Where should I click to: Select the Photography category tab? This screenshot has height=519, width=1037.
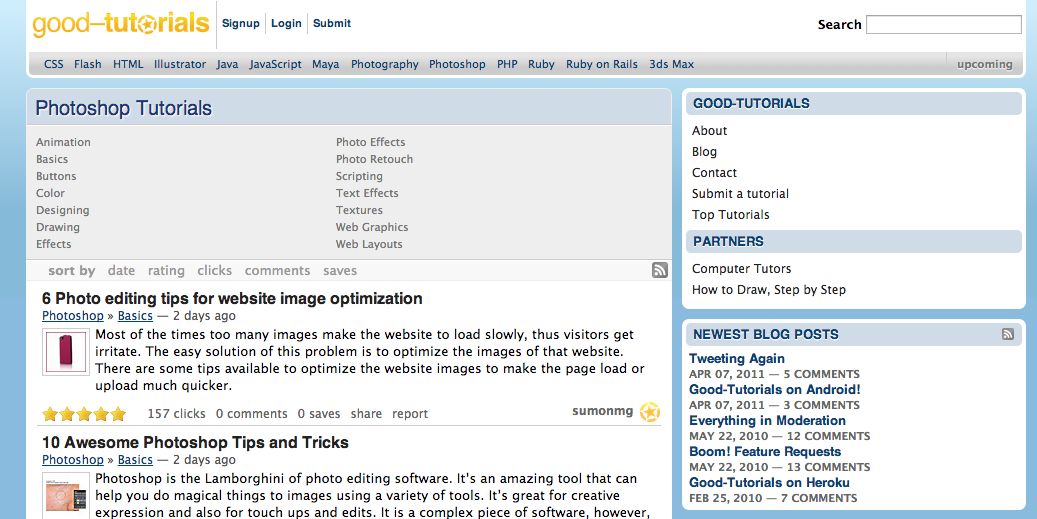384,64
